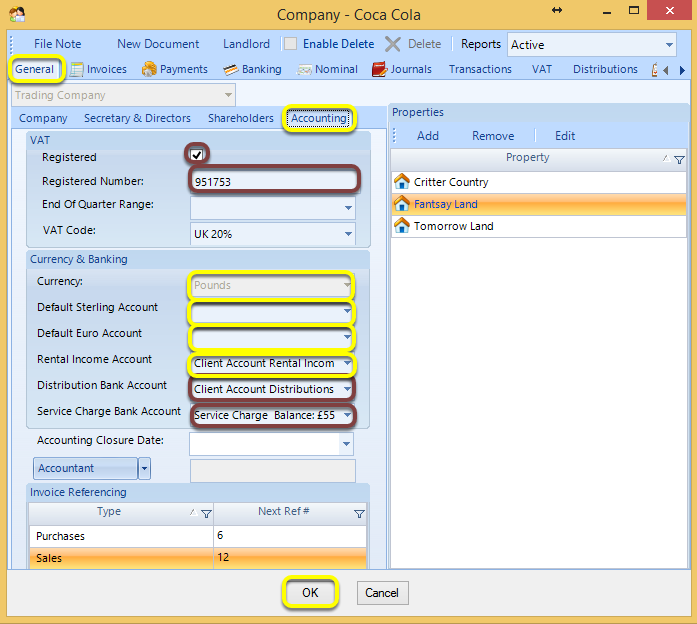Click the Nominal tab icon
The width and height of the screenshot is (697, 624).
pos(304,70)
